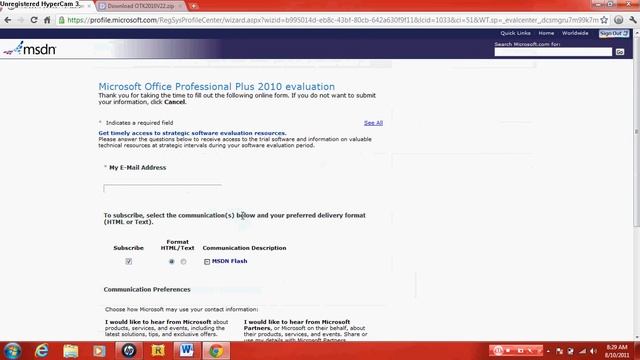Click the browser address bar URL
The image size is (640, 360).
coord(333,20)
